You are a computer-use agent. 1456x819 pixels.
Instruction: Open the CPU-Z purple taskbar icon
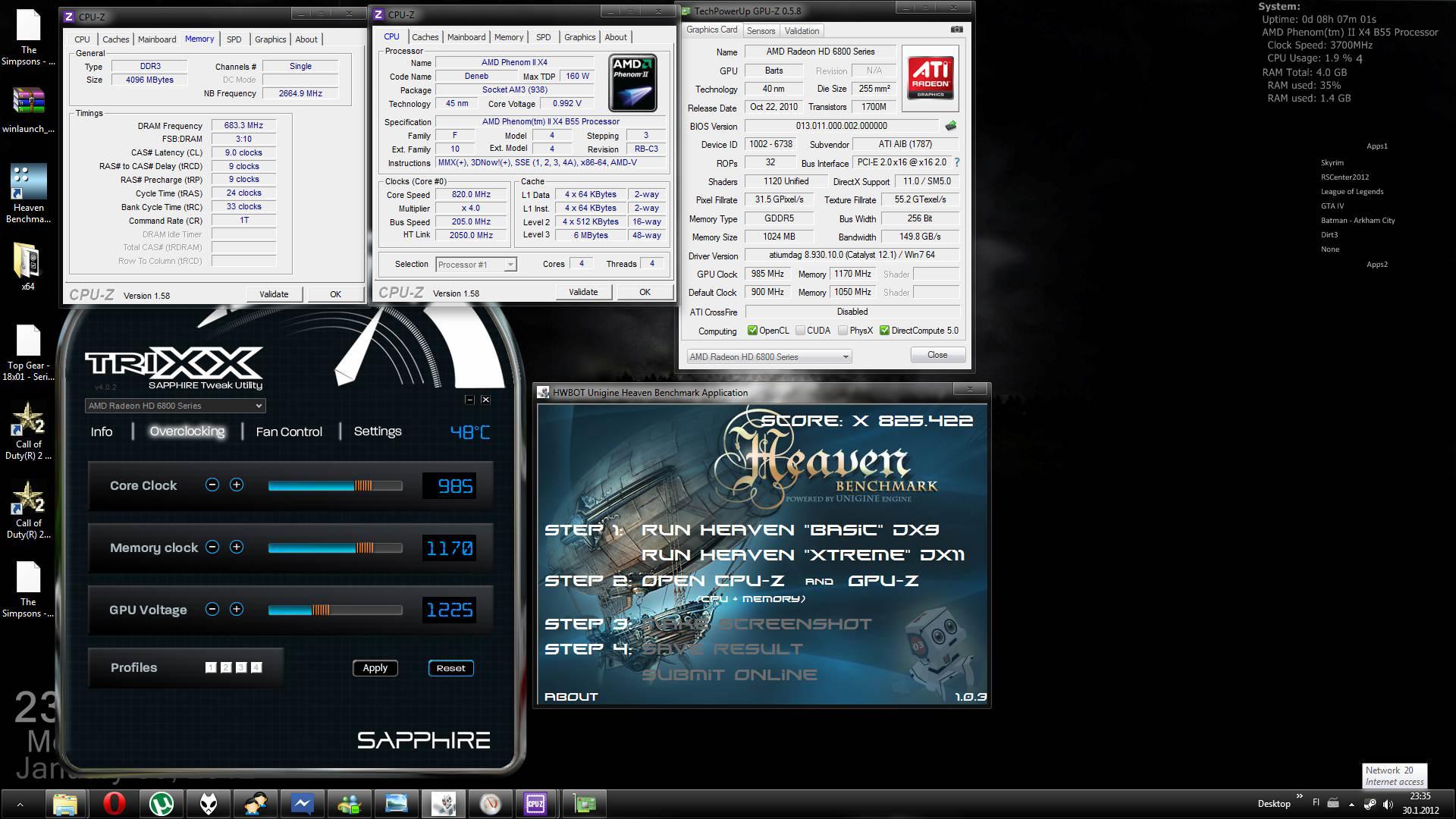pyautogui.click(x=535, y=803)
